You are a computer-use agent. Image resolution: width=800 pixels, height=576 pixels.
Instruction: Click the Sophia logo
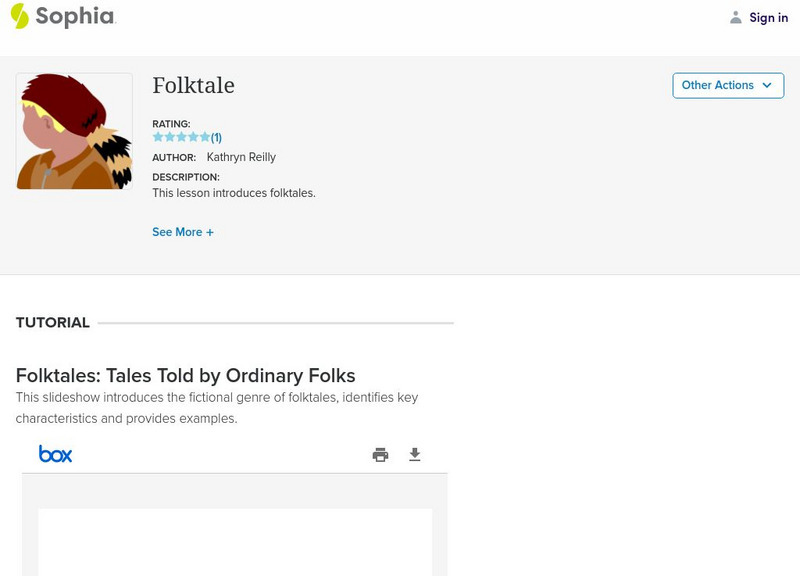pyautogui.click(x=62, y=16)
